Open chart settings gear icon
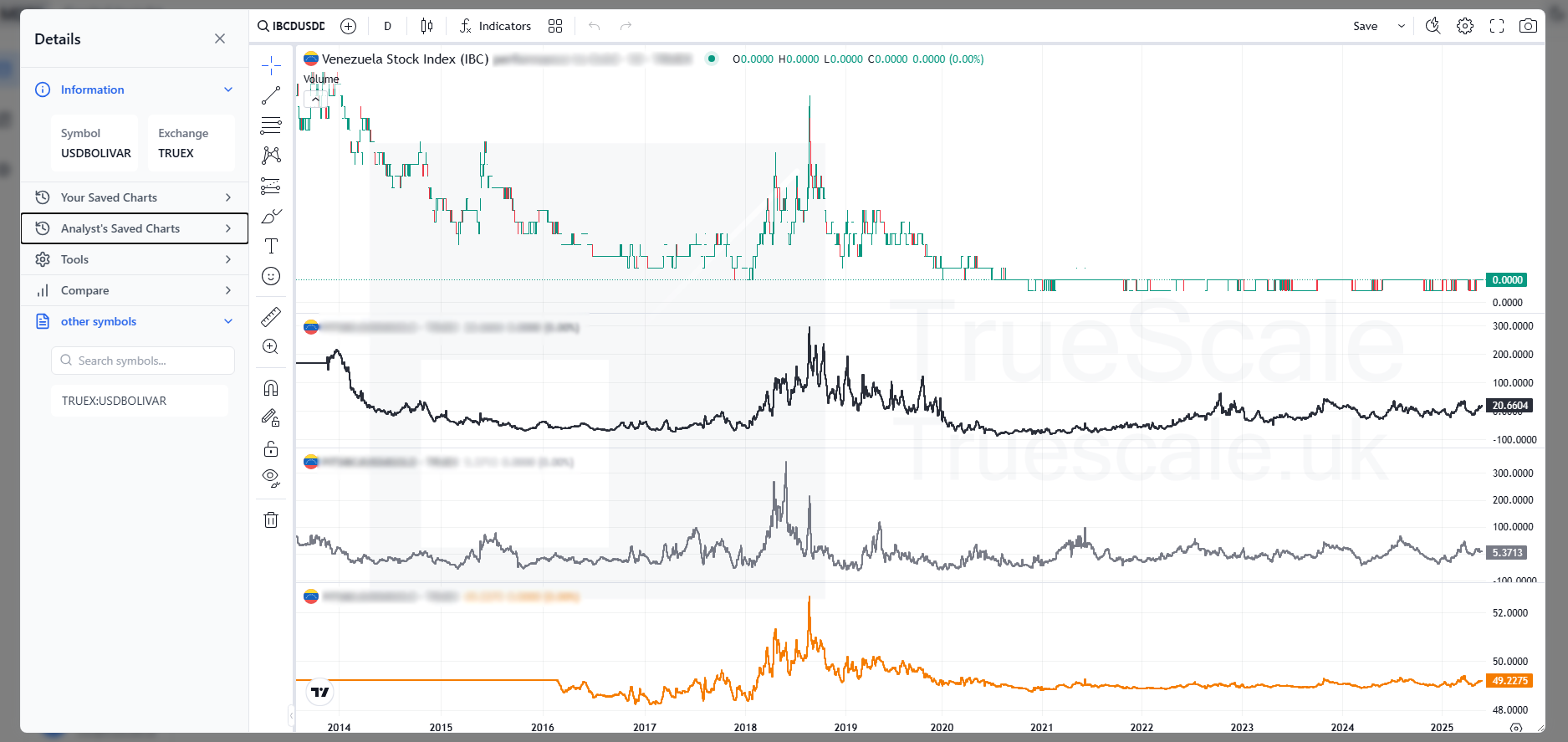1568x742 pixels. (x=1465, y=26)
